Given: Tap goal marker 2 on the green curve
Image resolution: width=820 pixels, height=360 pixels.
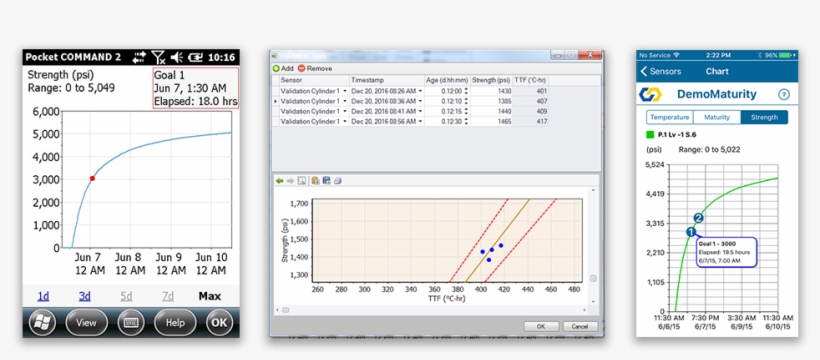Looking at the screenshot, I should click(698, 218).
